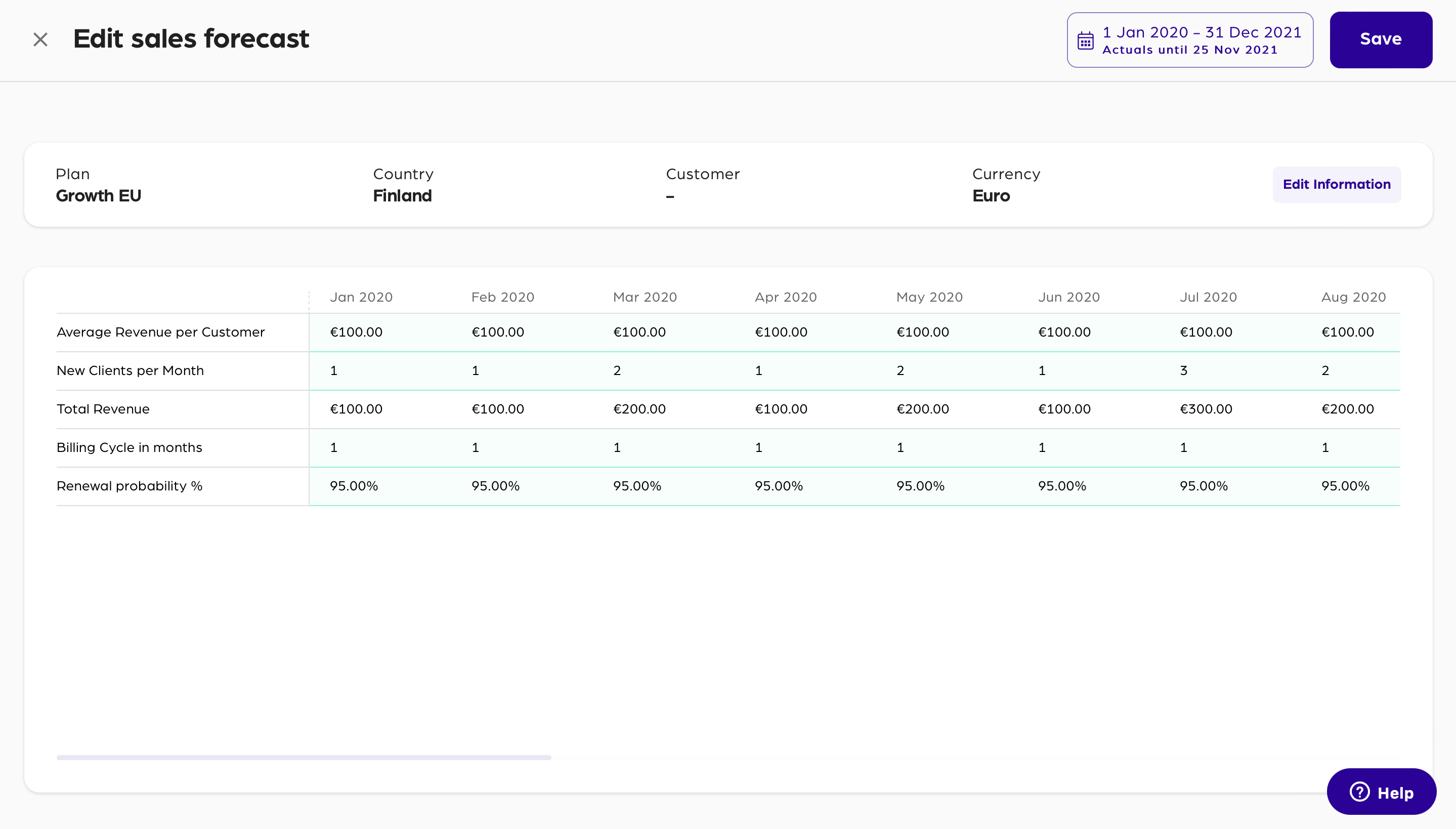The width and height of the screenshot is (1456, 829).
Task: Click Aug 2020 Total Revenue cell
Action: pos(1347,409)
